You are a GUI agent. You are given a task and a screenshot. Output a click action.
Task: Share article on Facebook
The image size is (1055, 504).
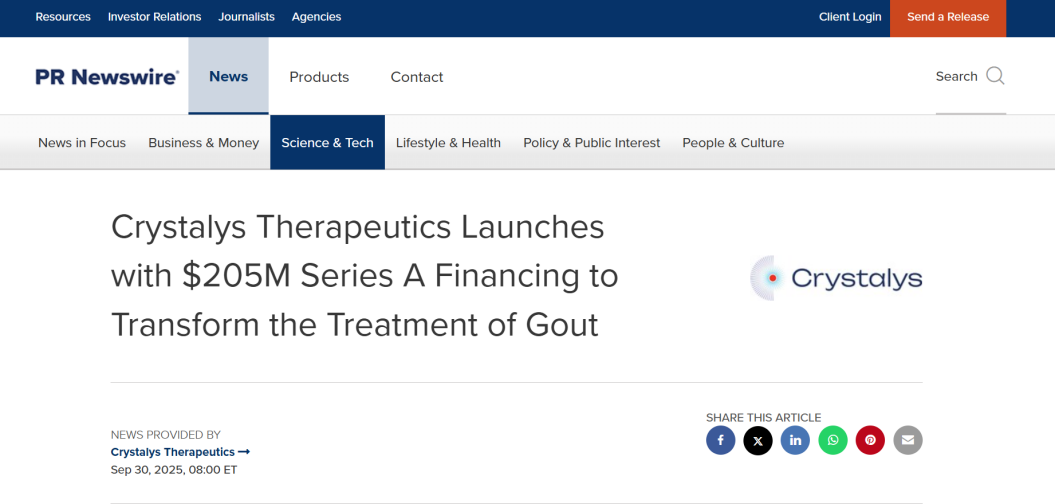click(720, 440)
